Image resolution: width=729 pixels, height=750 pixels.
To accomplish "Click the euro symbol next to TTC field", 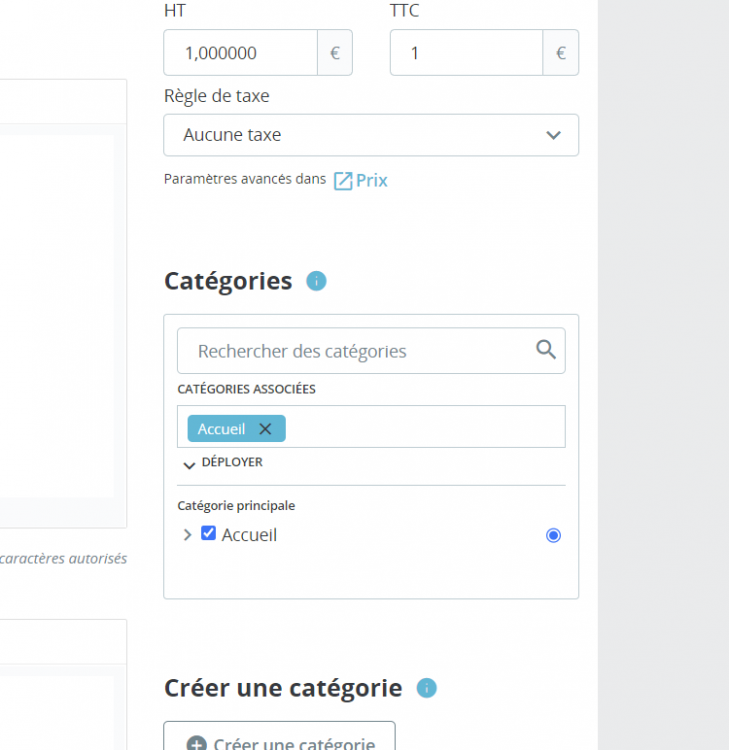I will click(x=561, y=53).
